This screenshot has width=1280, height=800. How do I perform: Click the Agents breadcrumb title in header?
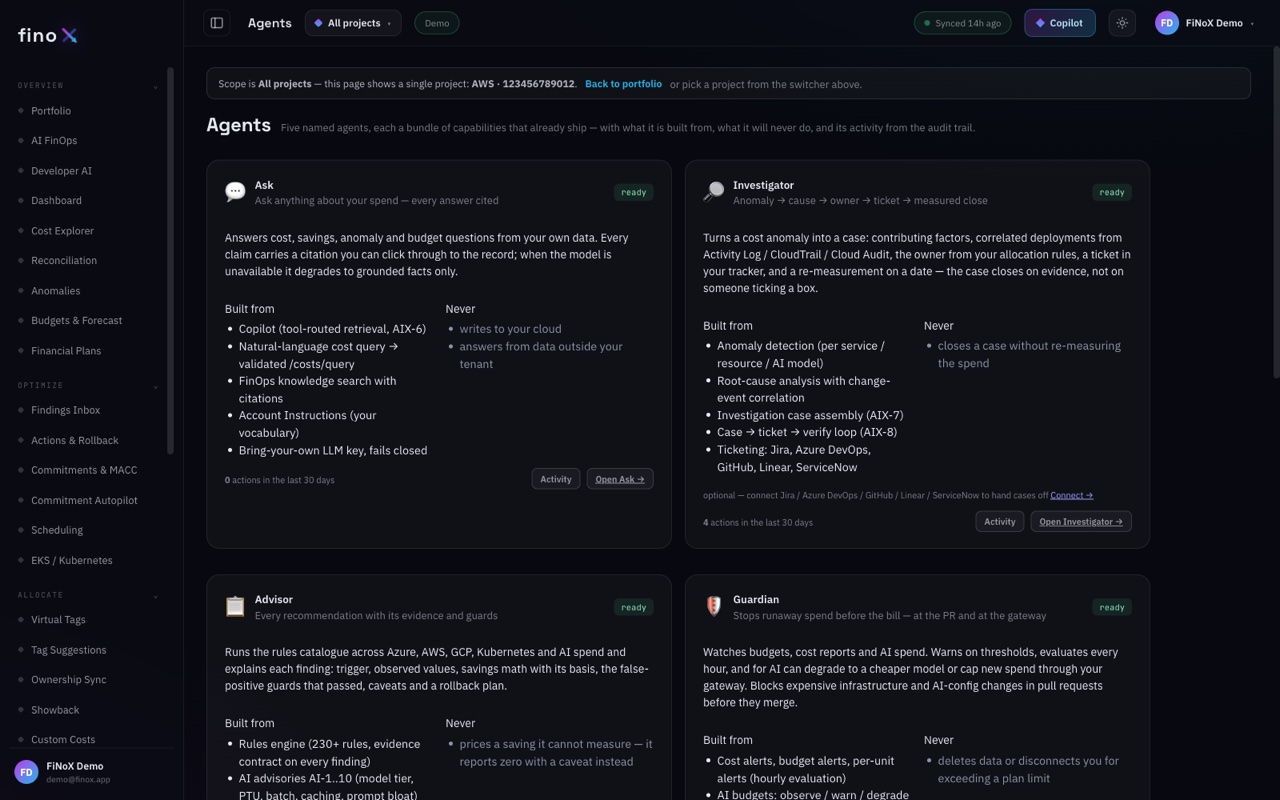point(270,23)
